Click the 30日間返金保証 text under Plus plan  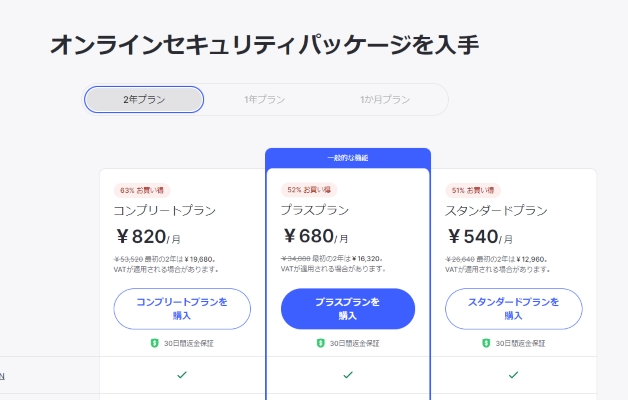point(354,343)
